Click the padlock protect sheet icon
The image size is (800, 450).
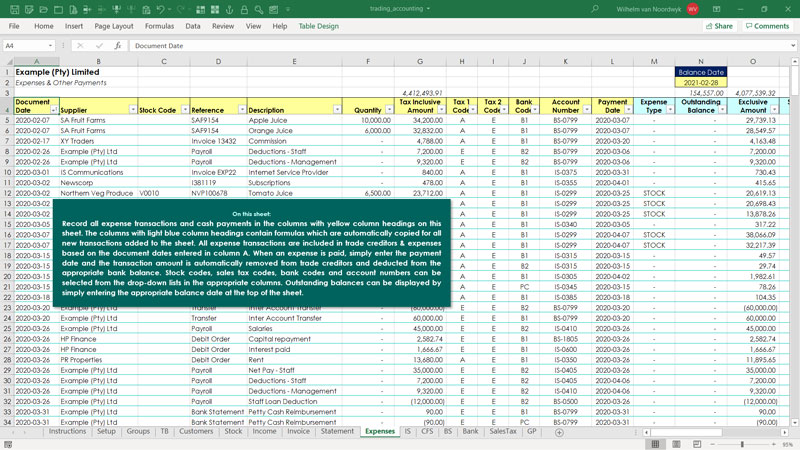[x=244, y=10]
